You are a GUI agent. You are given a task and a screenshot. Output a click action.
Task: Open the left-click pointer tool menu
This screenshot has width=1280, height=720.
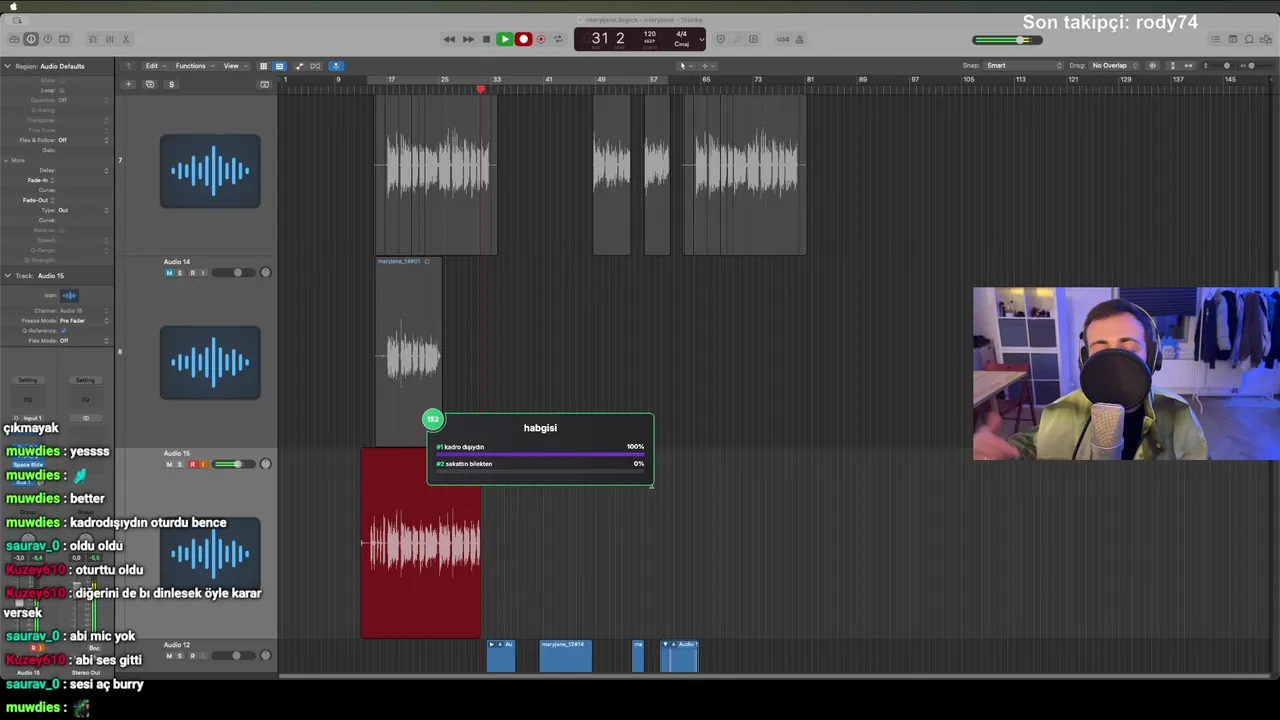[x=685, y=66]
